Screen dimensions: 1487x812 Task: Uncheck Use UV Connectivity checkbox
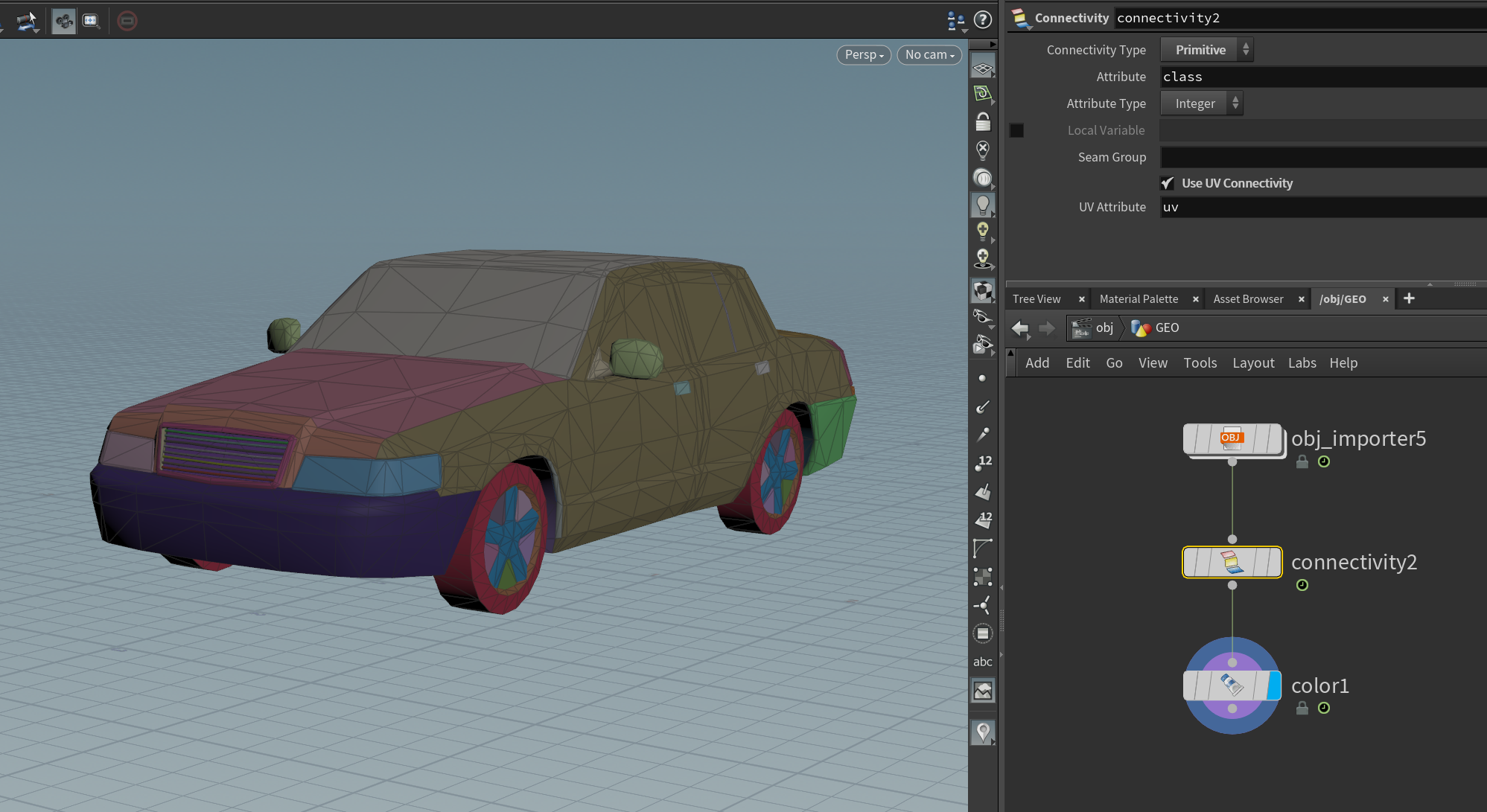pyautogui.click(x=1168, y=183)
